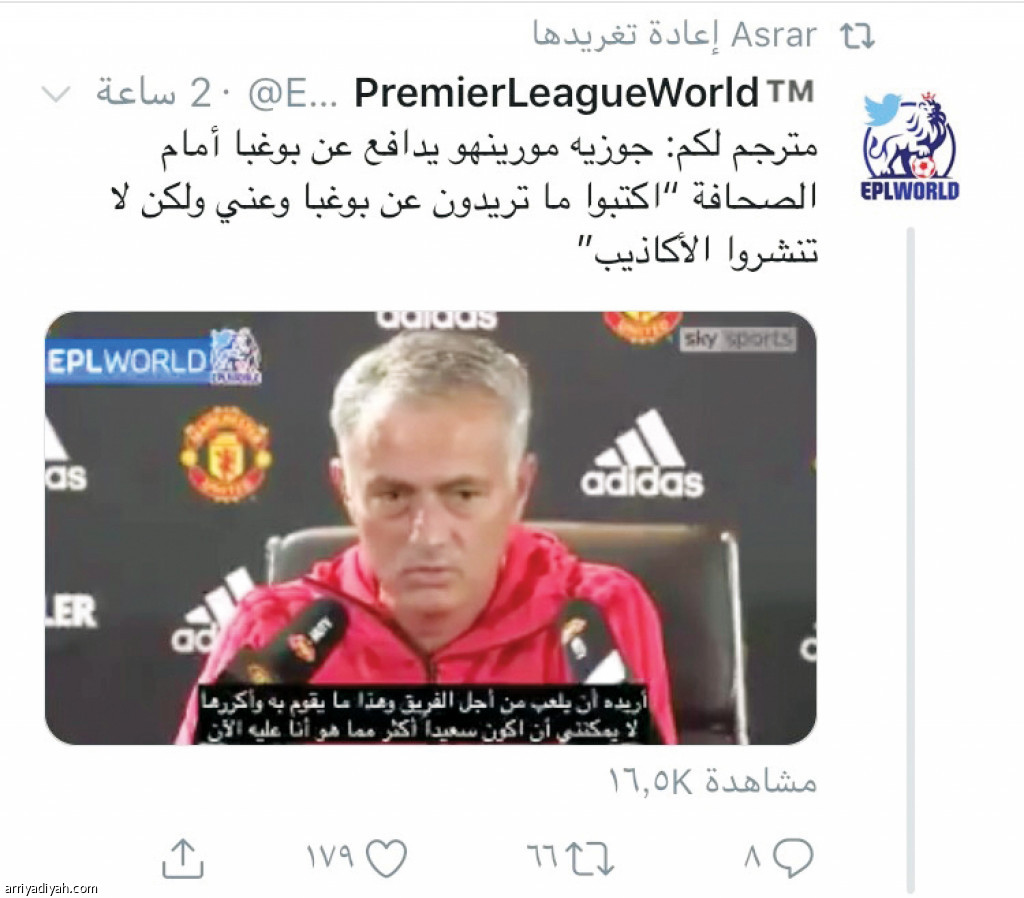Click the ٨ replies count

coord(752,856)
